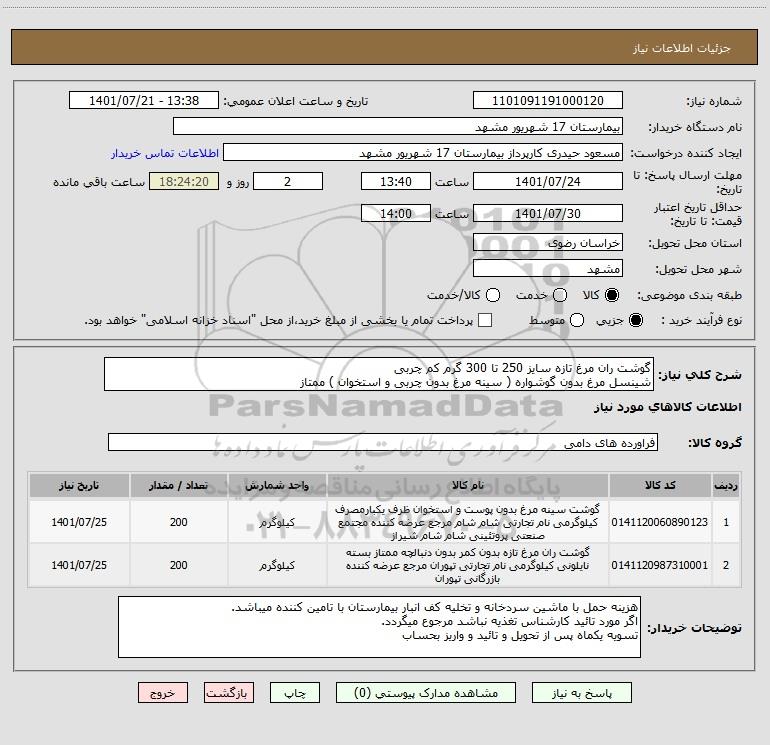770x745 pixels.
Task: Click the واحد شمارش column header
Action: coord(277,486)
